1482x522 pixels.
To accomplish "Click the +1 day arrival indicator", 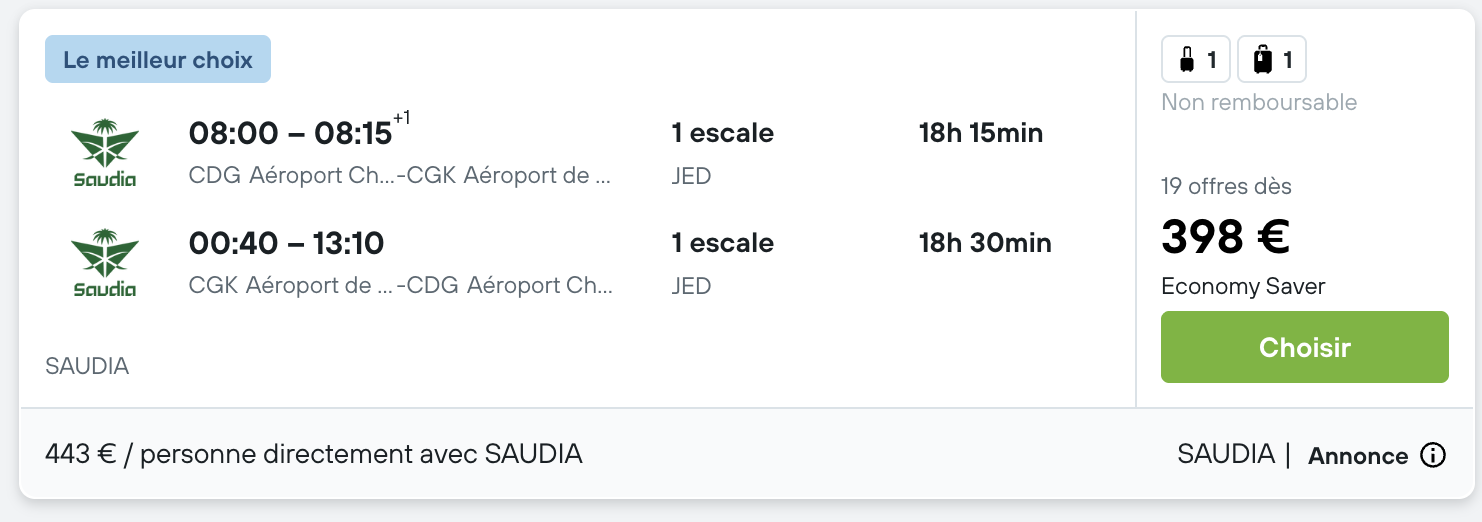I will [x=402, y=118].
